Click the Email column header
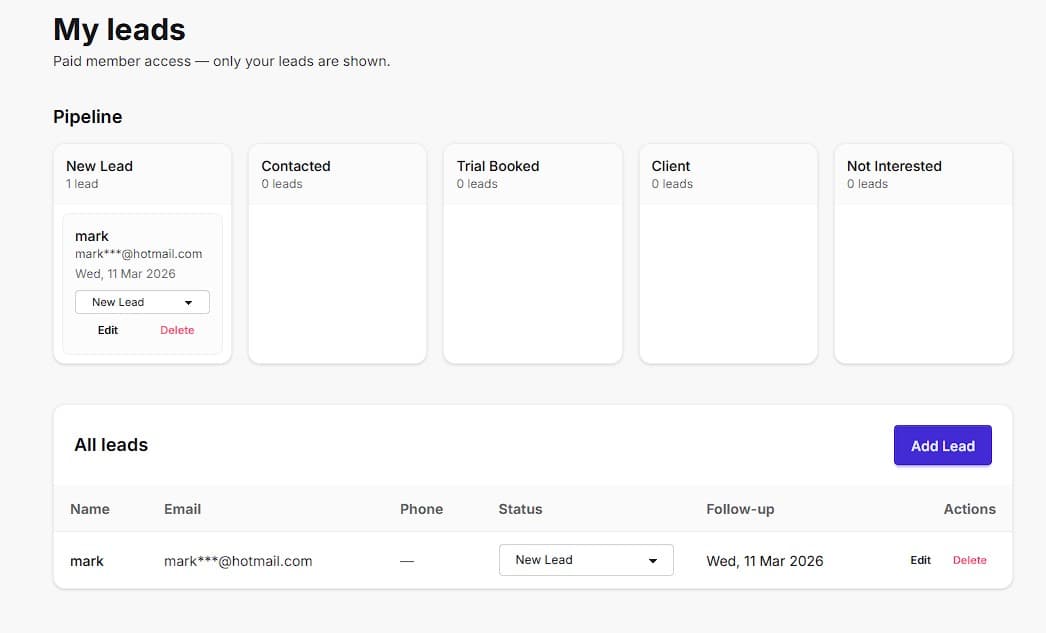This screenshot has height=633, width=1046. (181, 509)
